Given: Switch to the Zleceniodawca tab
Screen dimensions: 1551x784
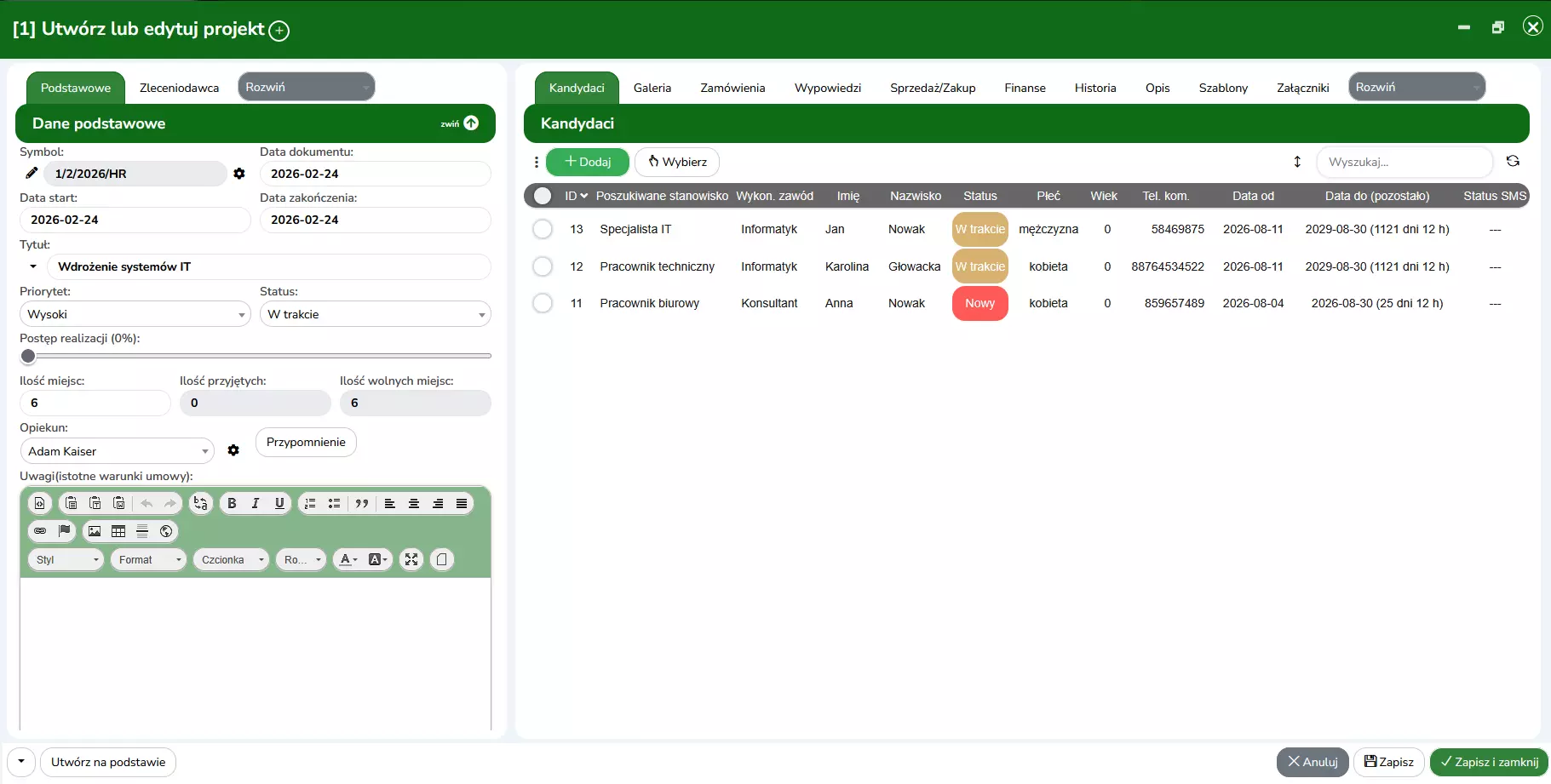Looking at the screenshot, I should [x=179, y=88].
